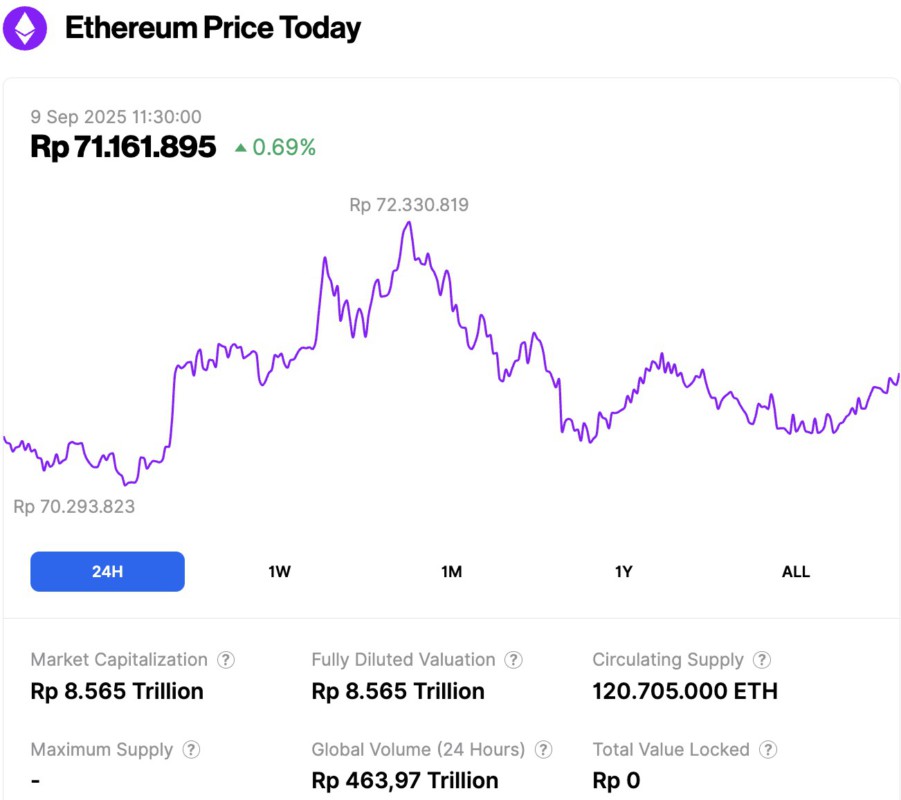Image resolution: width=901 pixels, height=800 pixels.
Task: Click the 9 Sep 2025 timestamp
Action: click(x=118, y=117)
